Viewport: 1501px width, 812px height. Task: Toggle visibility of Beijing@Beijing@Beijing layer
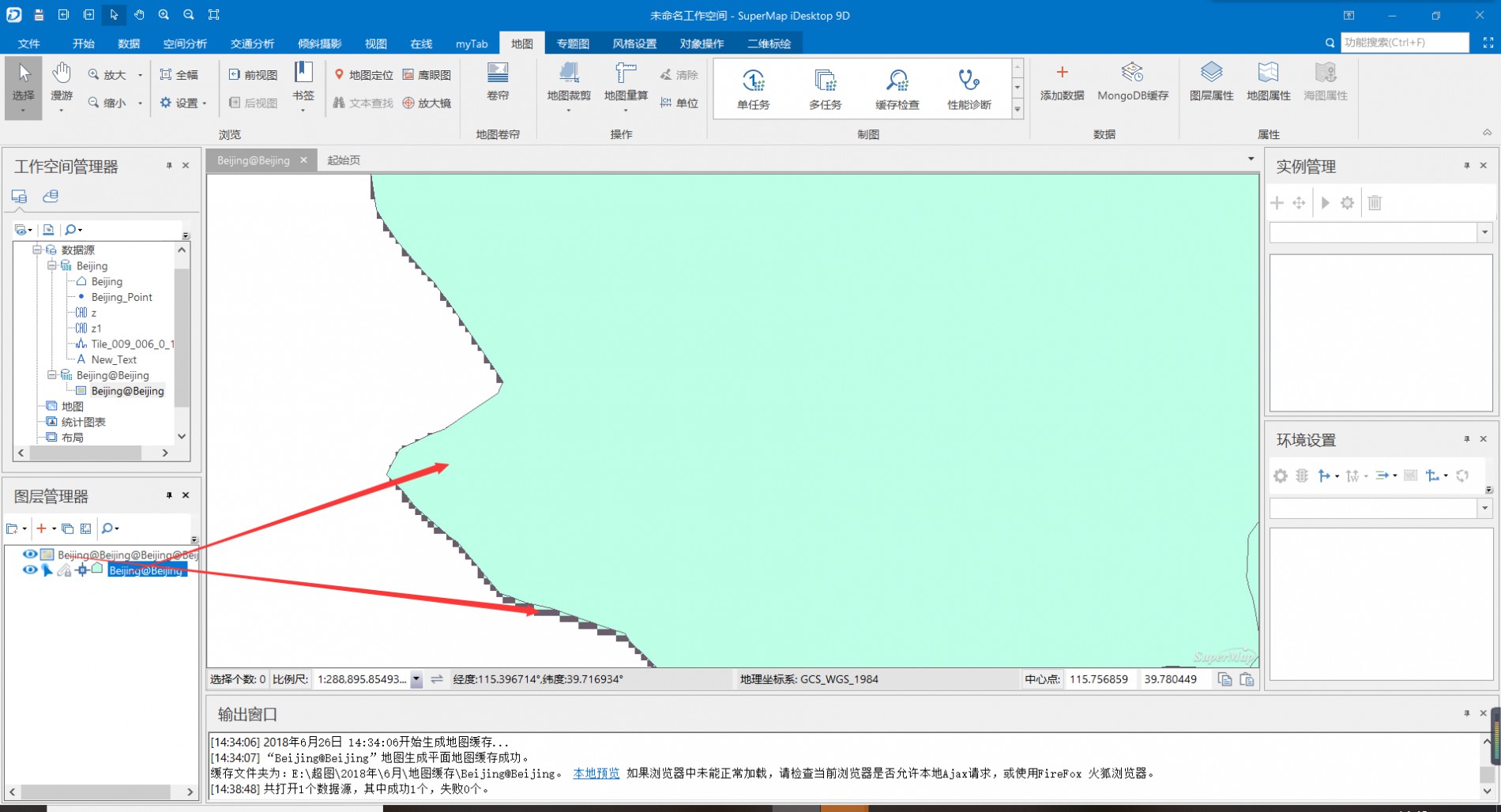pos(29,554)
